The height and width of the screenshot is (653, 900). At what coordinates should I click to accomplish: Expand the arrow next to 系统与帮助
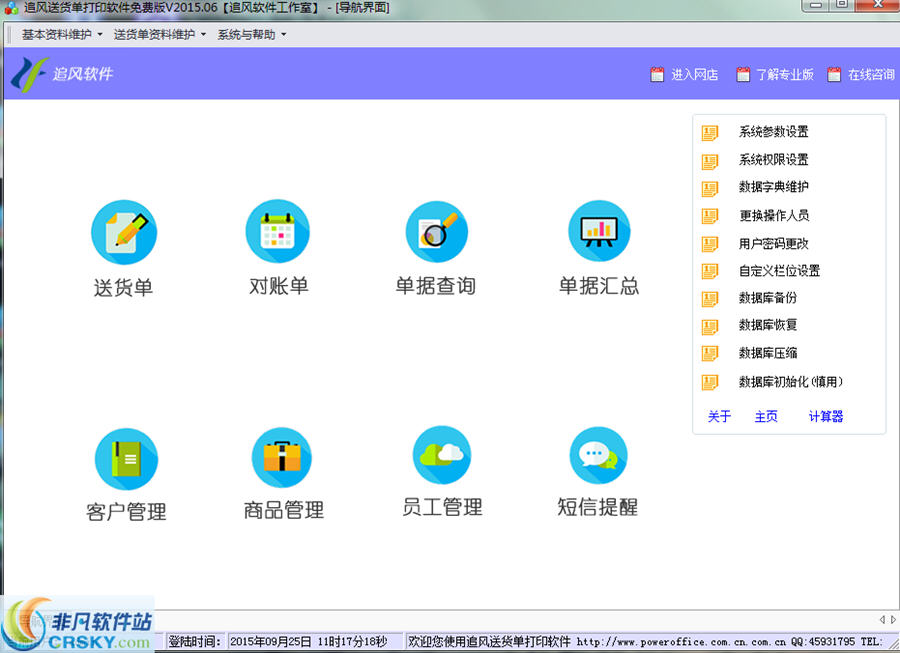tap(284, 34)
